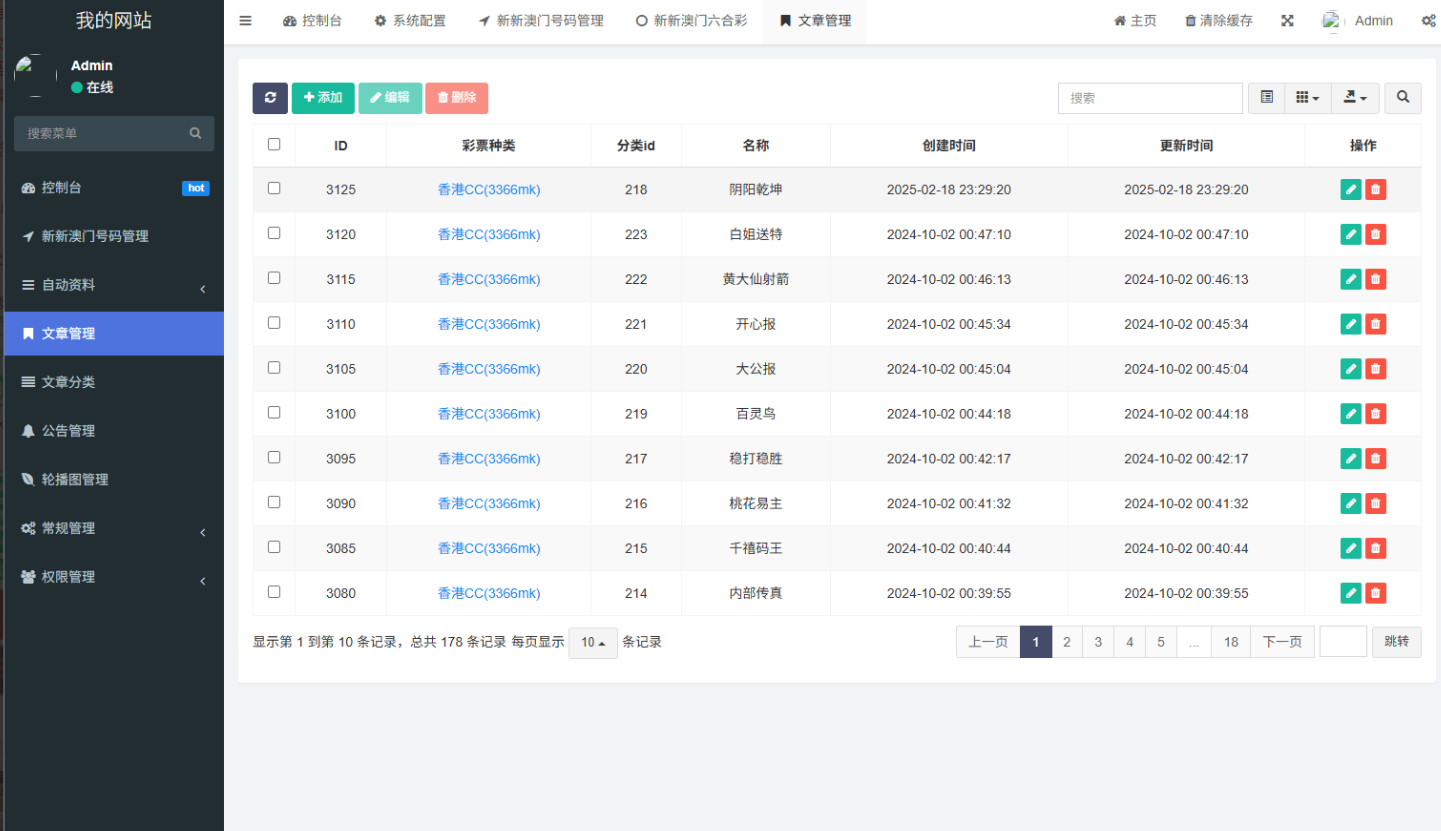Viewport: 1441px width, 831px height.
Task: Check the checkbox for ID 3120
Action: tap(274, 233)
